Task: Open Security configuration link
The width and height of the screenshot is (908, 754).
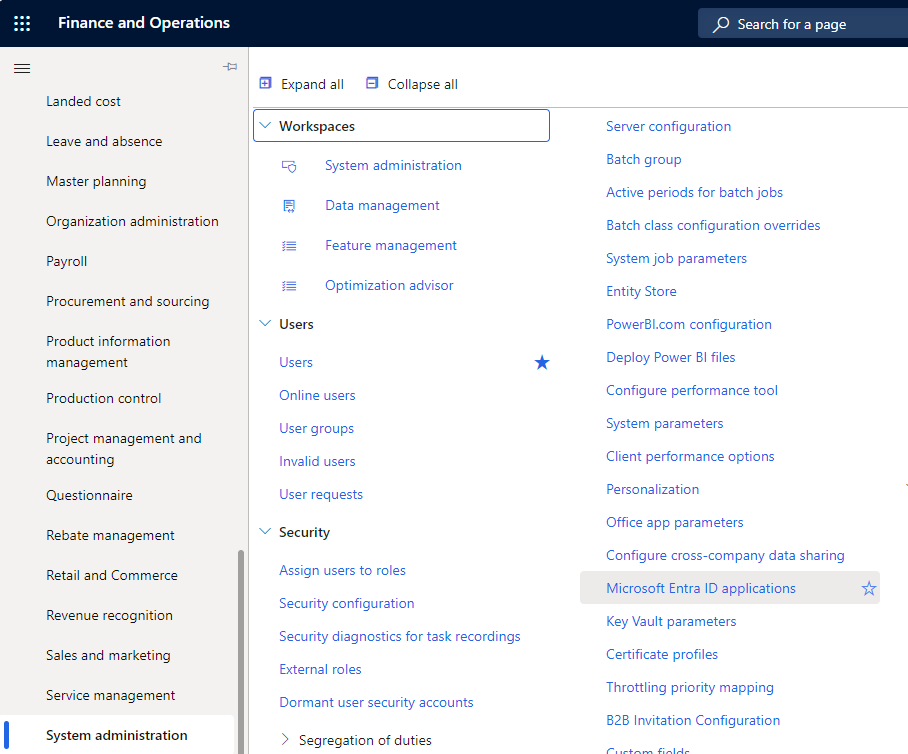Action: [x=346, y=603]
